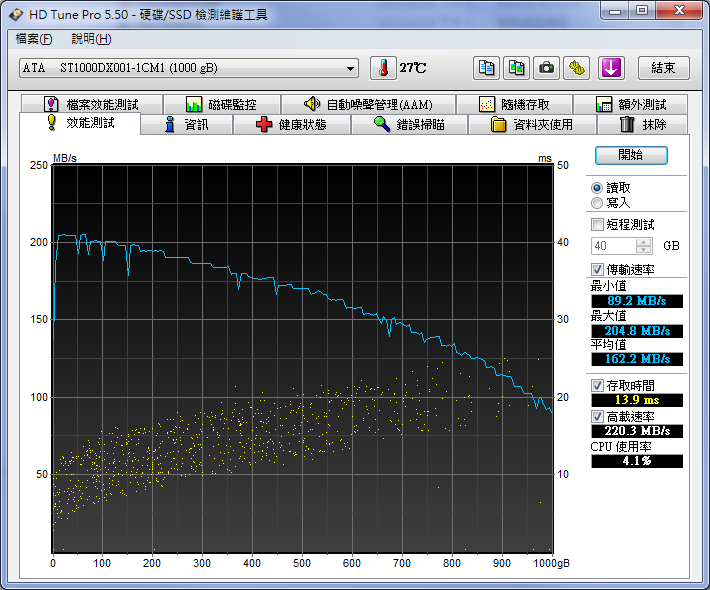
Task: Click the thermometer temperature icon
Action: [x=383, y=68]
